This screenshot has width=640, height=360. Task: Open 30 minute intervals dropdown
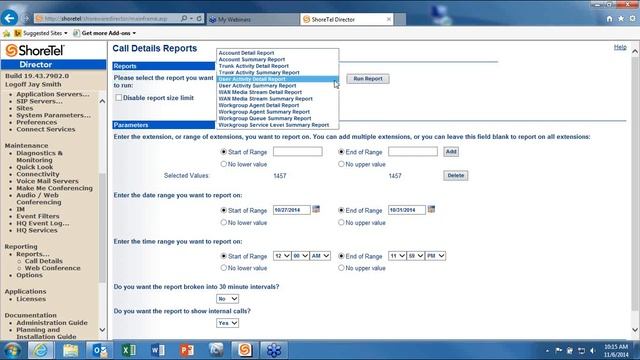[x=227, y=299]
